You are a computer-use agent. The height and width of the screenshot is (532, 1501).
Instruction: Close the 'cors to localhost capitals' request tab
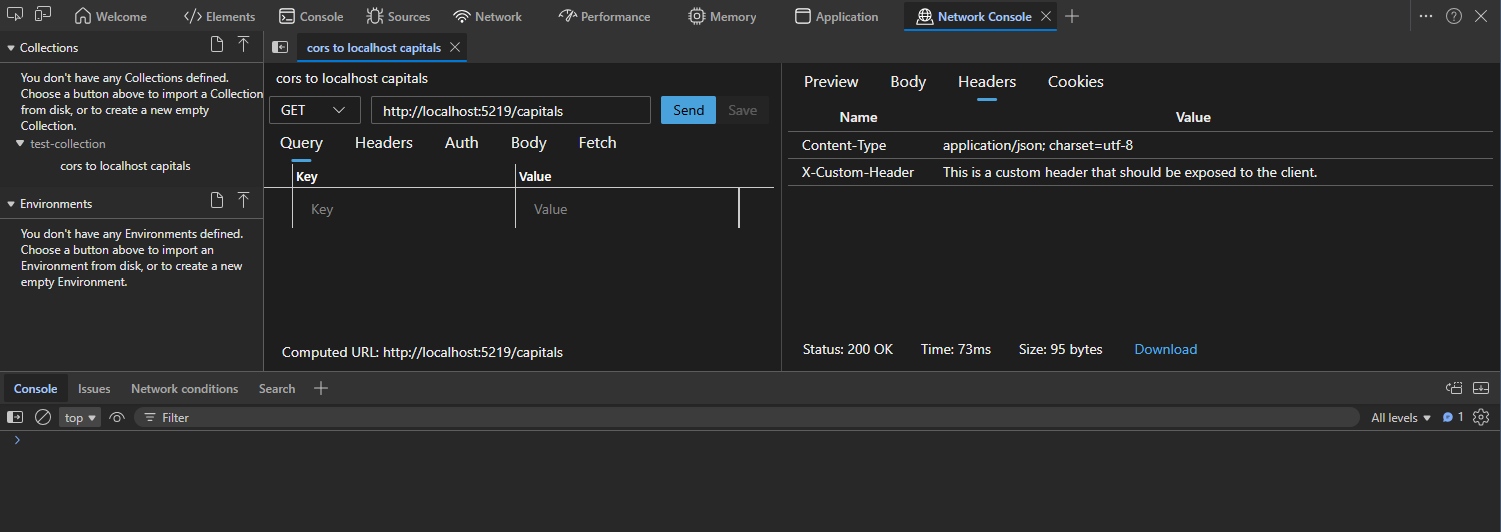[x=455, y=47]
